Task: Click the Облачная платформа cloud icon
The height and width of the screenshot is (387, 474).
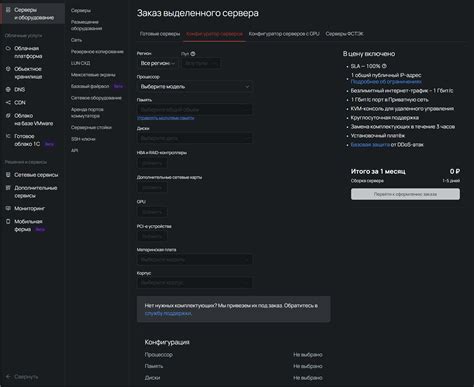Action: pos(8,48)
